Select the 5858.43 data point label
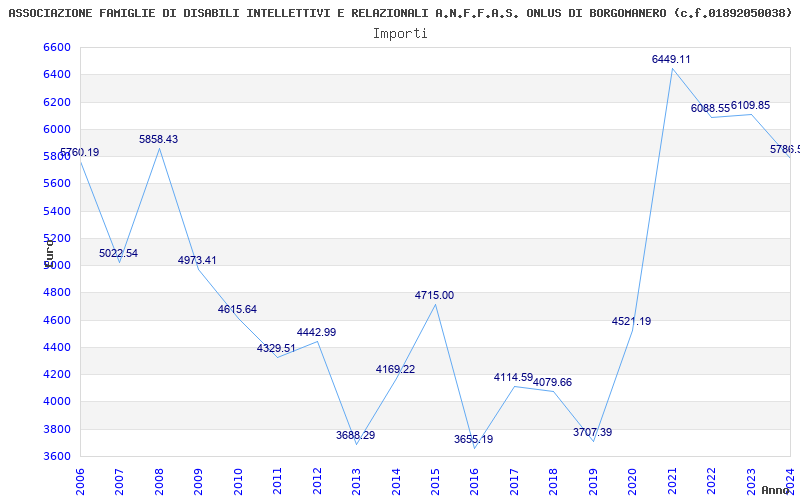 [158, 140]
